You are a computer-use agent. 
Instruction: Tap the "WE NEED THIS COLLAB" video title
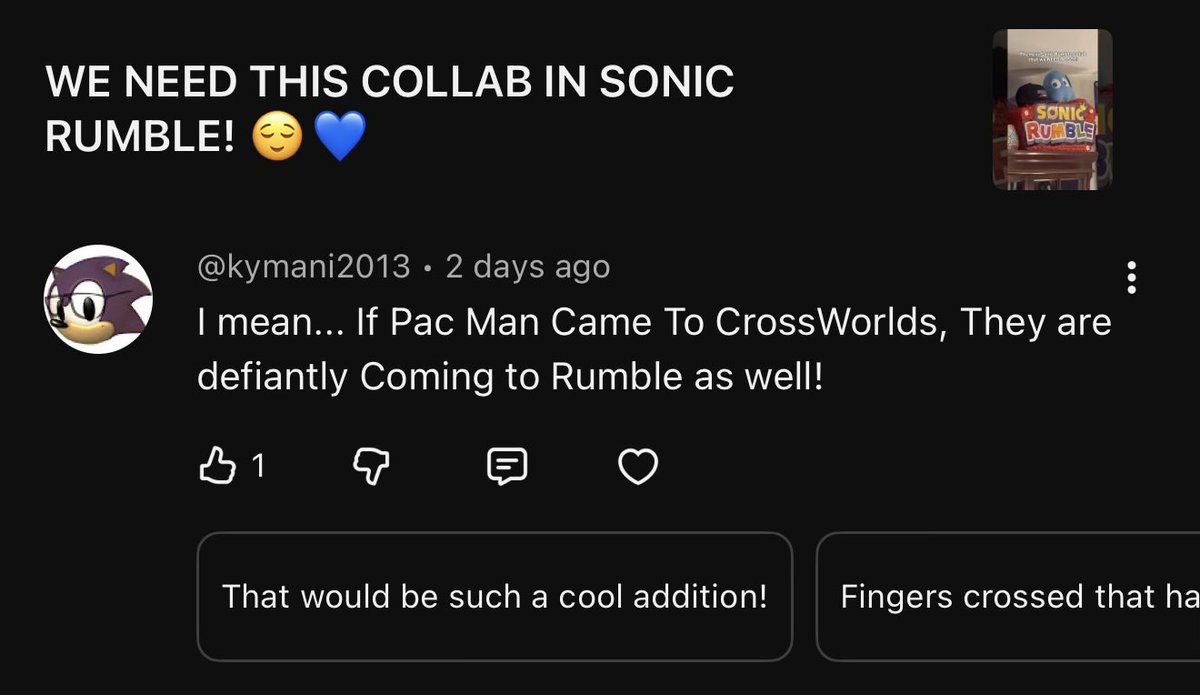pos(390,109)
